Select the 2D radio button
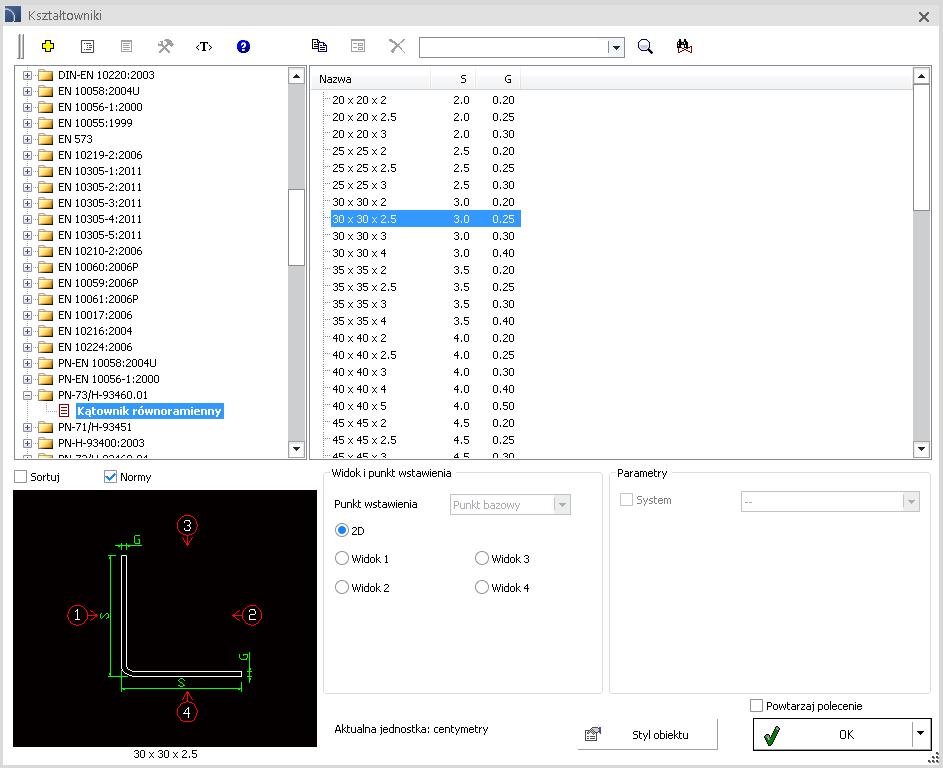943x768 pixels. click(x=342, y=530)
